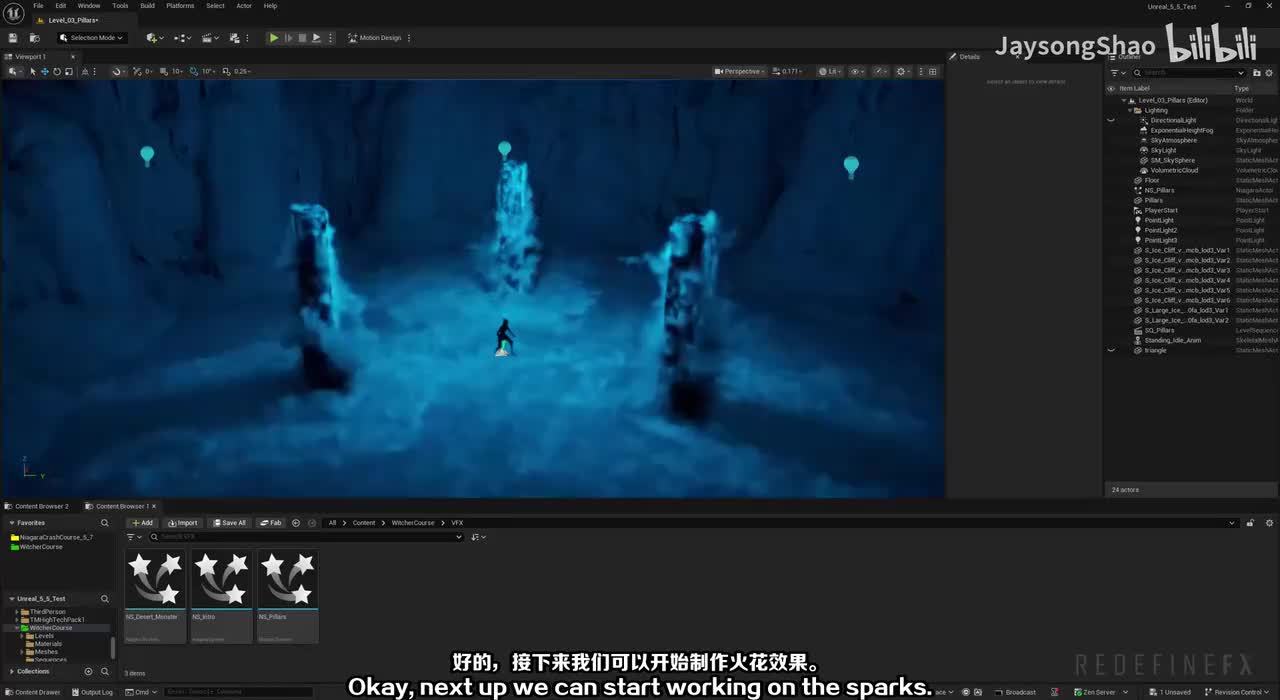Select the Rotate tool in viewport
Viewport: 1280px width, 700px height.
56,71
